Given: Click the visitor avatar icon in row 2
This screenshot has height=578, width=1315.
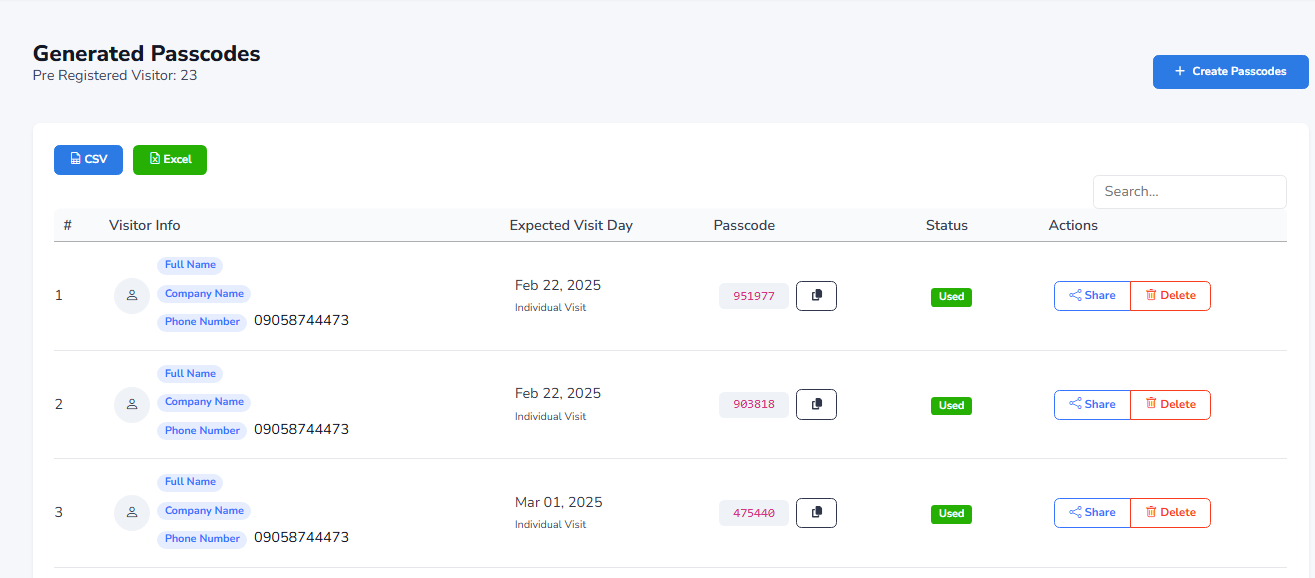Looking at the screenshot, I should (132, 404).
